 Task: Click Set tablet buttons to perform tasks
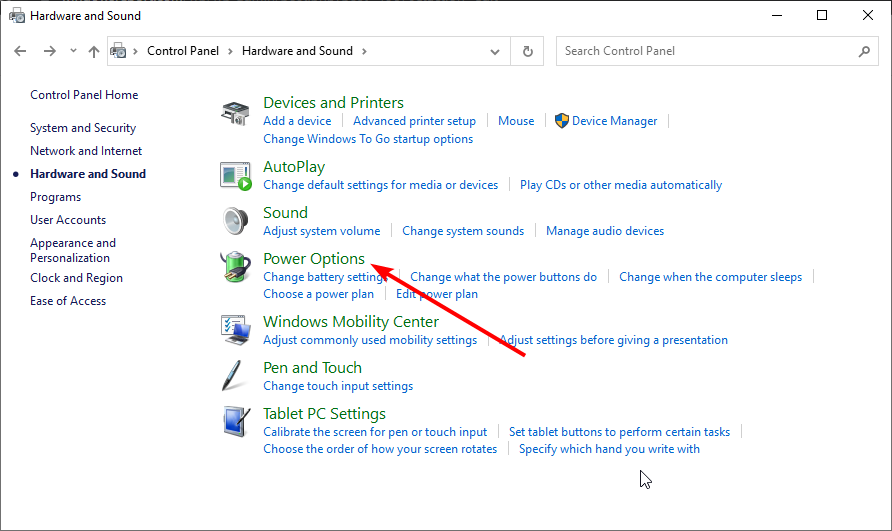(619, 432)
